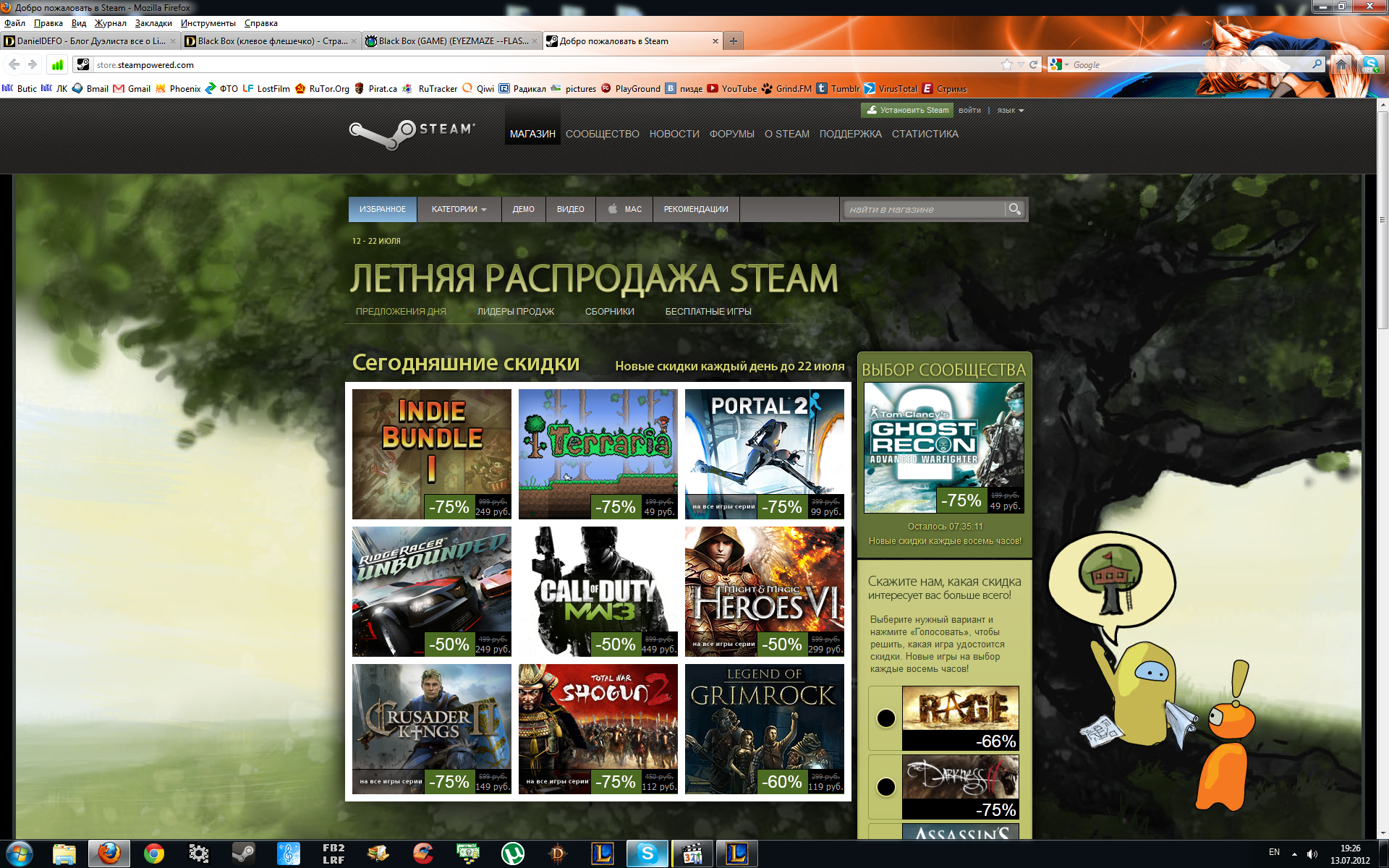Open the Total War Shogun 2 deal tile
The width and height of the screenshot is (1389, 868).
[x=598, y=729]
